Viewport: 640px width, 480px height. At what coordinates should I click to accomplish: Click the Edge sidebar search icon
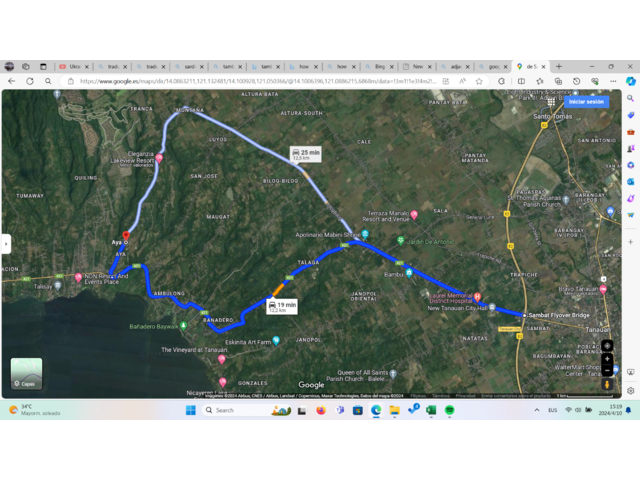pyautogui.click(x=630, y=98)
